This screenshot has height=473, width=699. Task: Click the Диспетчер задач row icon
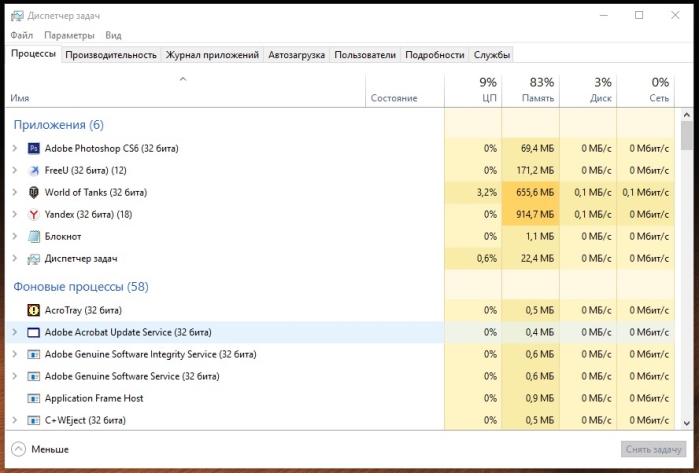coord(33,259)
